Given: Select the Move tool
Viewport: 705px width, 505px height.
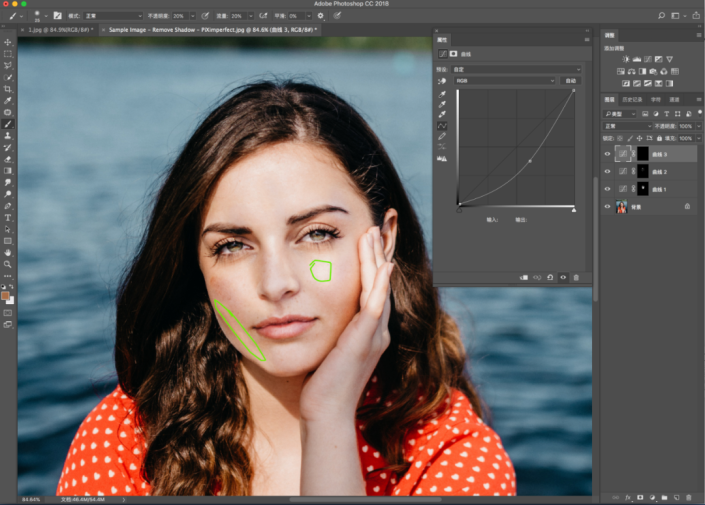Looking at the screenshot, I should (8, 41).
